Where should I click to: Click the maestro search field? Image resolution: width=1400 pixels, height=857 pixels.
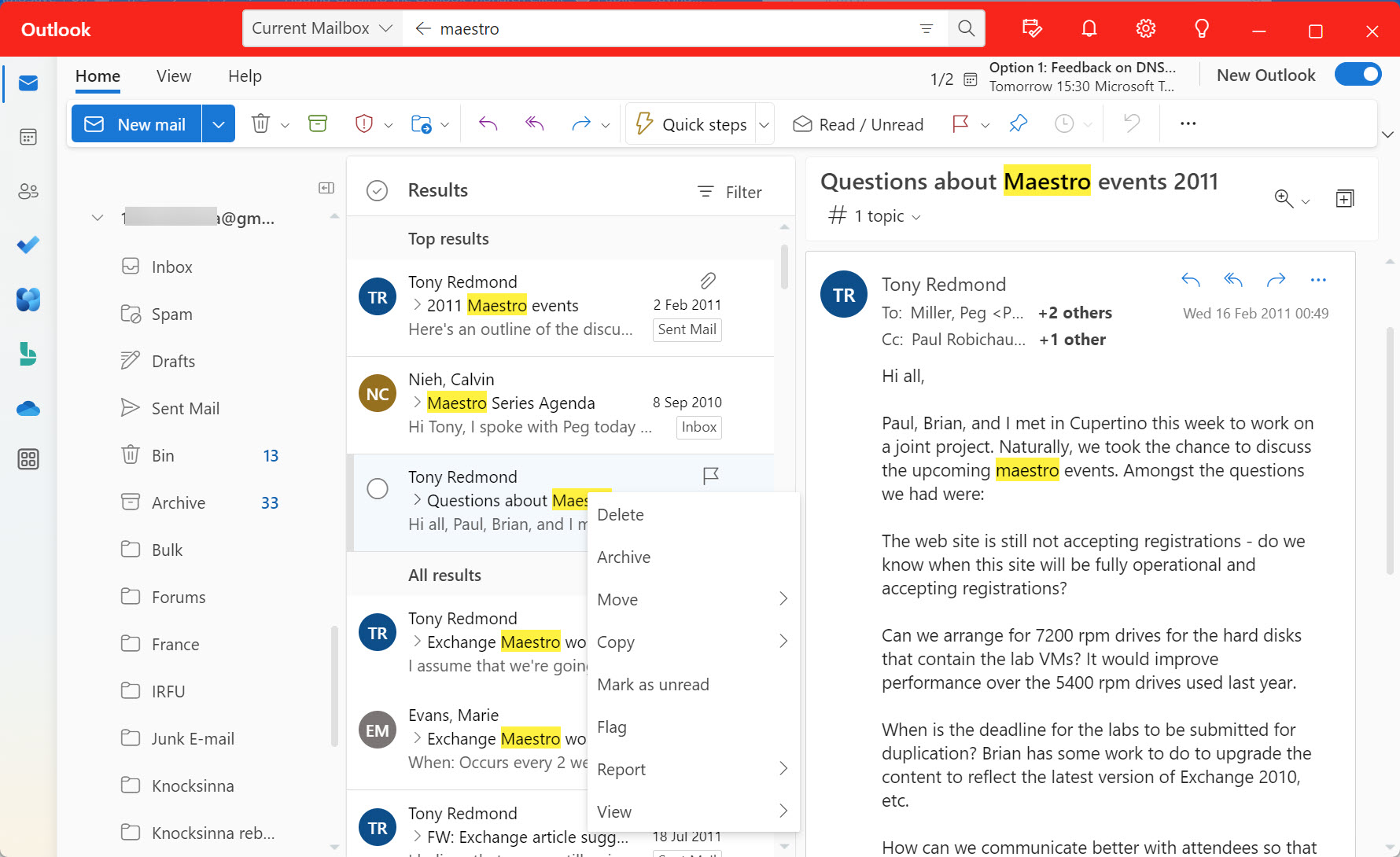pyautogui.click(x=673, y=29)
